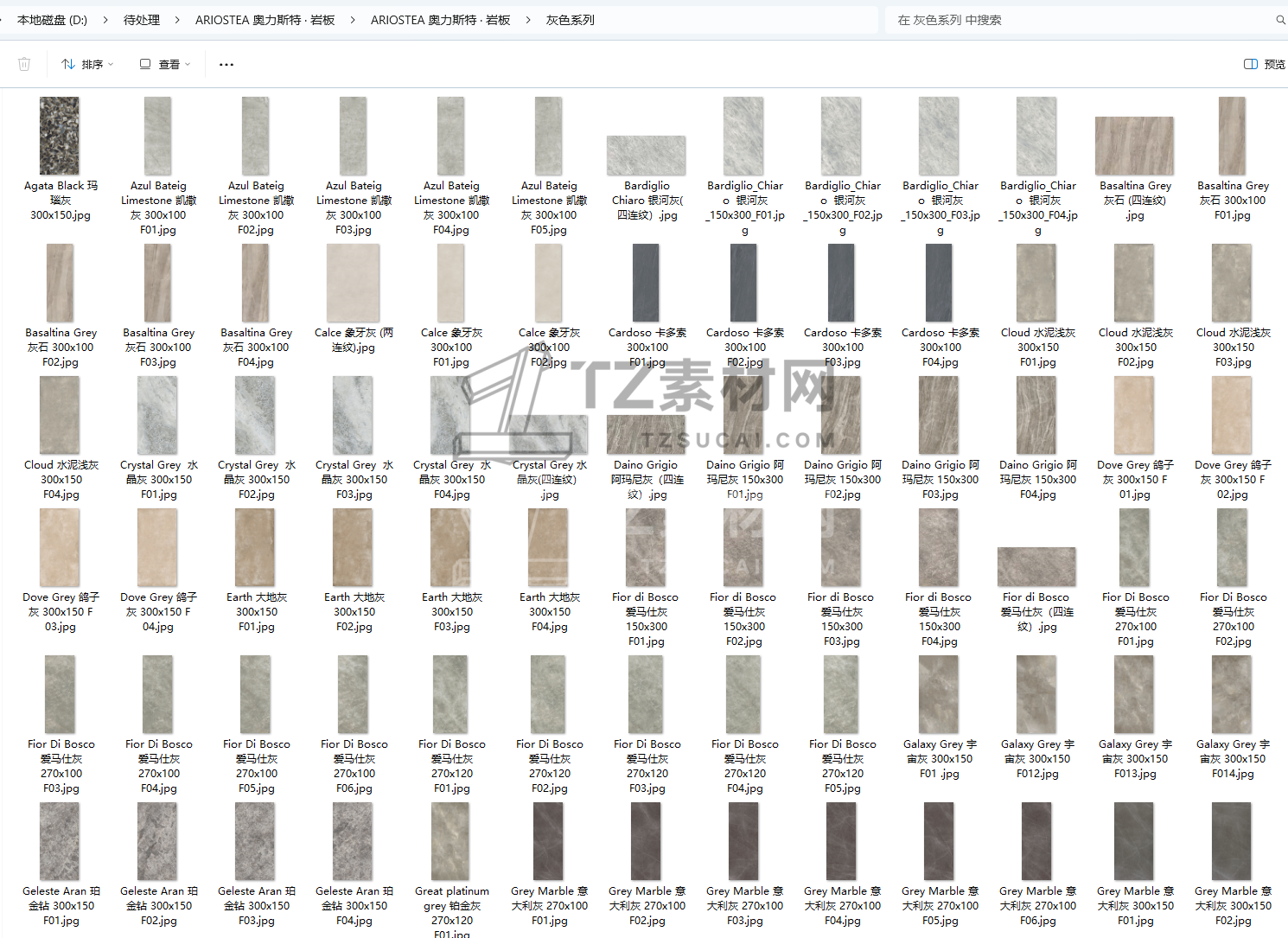Open the three-dots more options menu
Screen dimensions: 1288x938
[x=226, y=64]
